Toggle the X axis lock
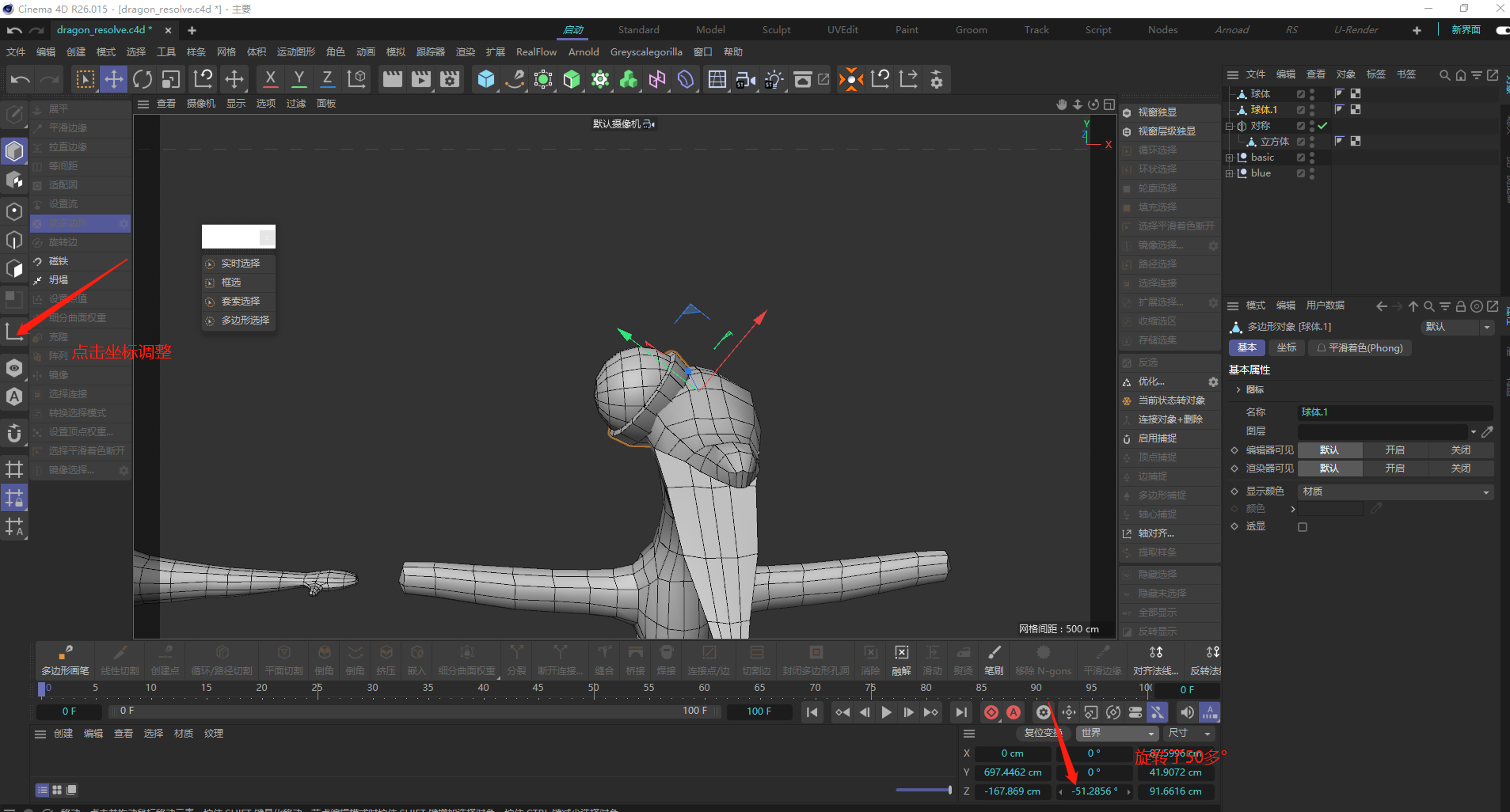 [270, 79]
